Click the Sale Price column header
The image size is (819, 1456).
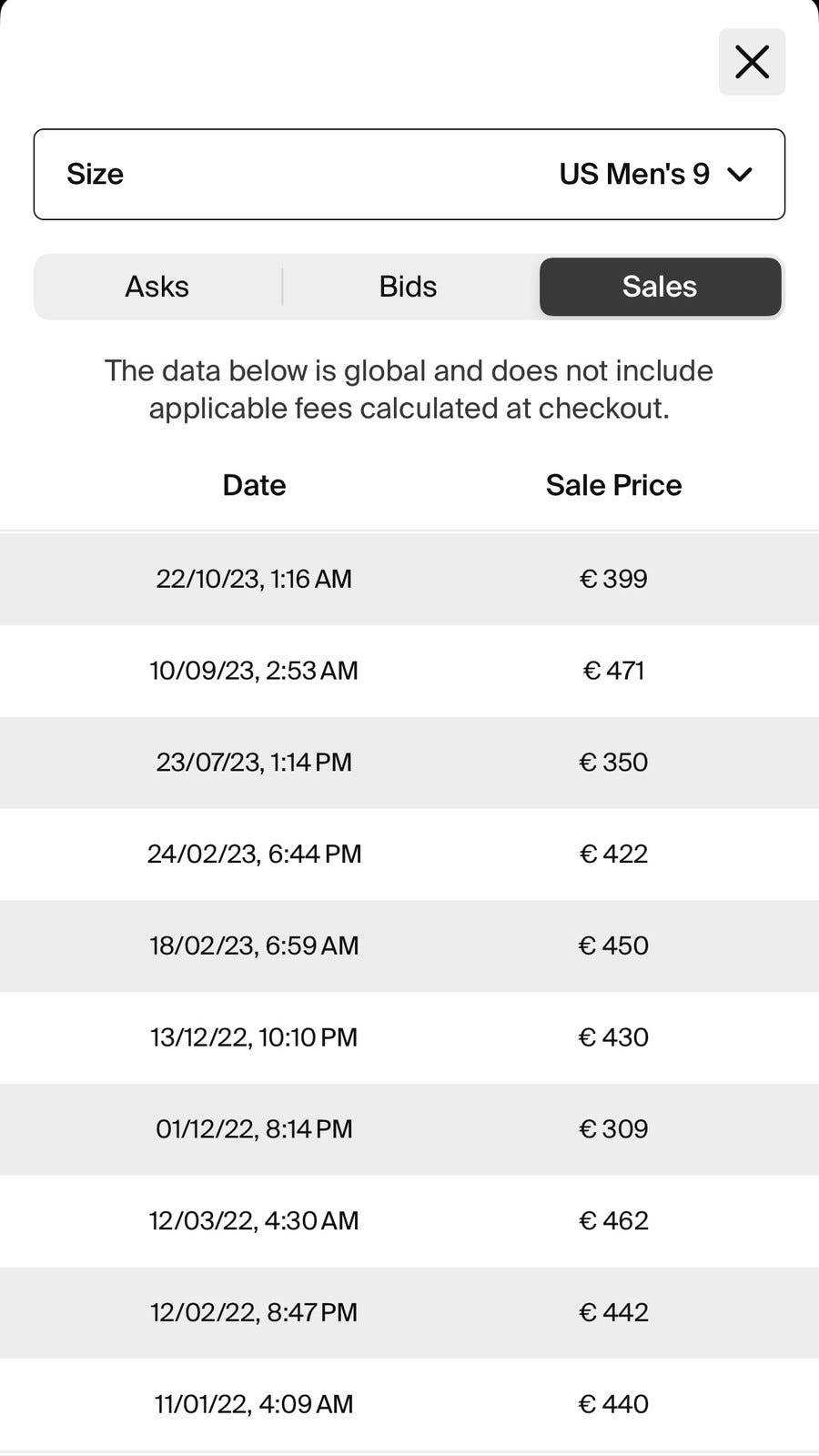(x=613, y=485)
